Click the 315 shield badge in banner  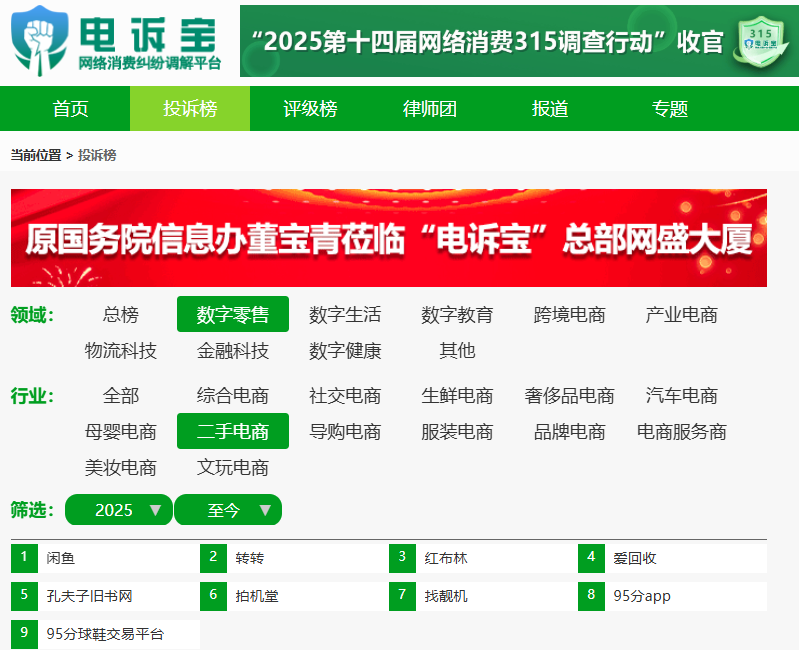pyautogui.click(x=760, y=42)
